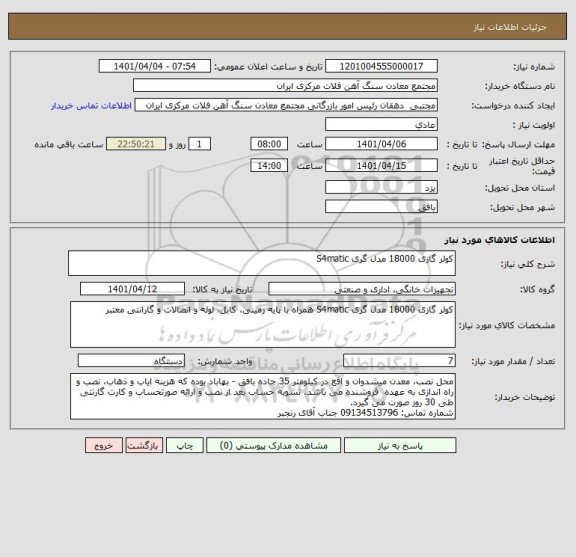Click the مهلت ارسال پاسخ label
The image size is (576, 557).
pos(518,144)
